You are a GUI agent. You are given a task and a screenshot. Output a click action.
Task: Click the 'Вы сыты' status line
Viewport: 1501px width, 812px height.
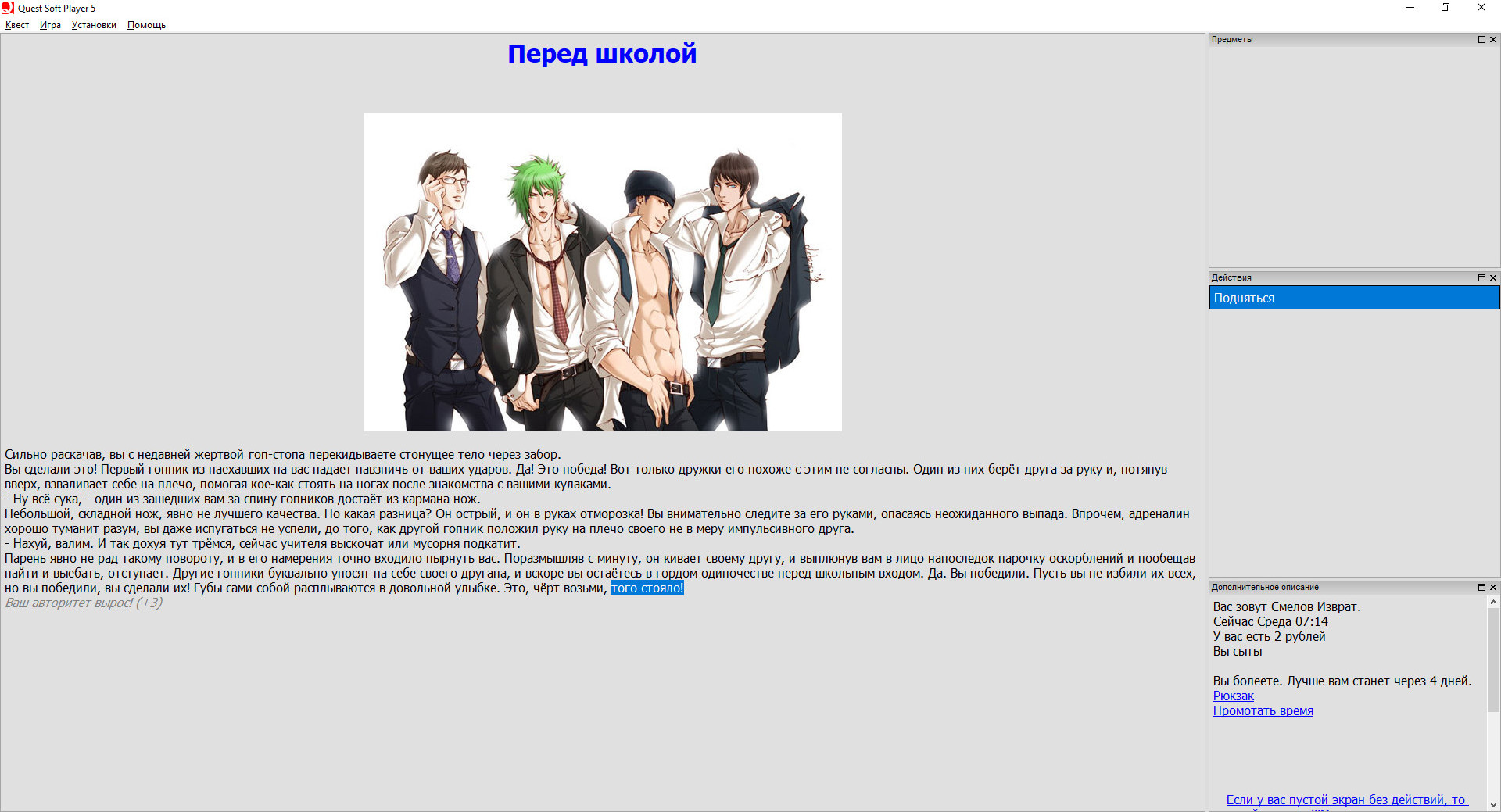pyautogui.click(x=1238, y=651)
